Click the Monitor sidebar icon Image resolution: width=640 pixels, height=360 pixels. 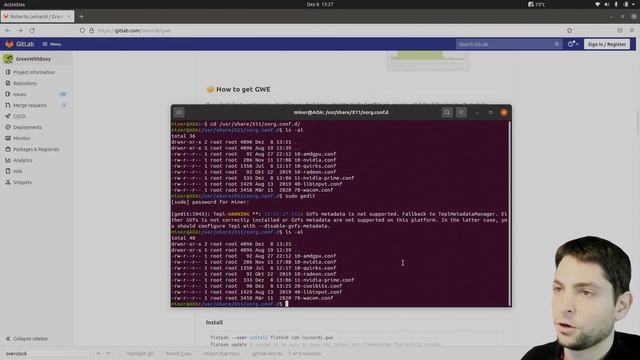click(8, 138)
